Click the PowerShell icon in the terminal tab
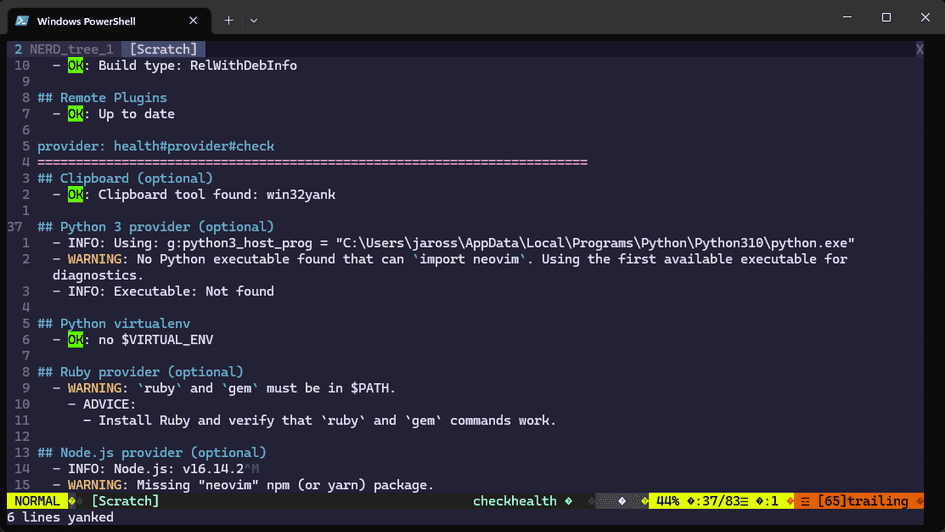Viewport: 945px width, 532px height. tap(22, 20)
